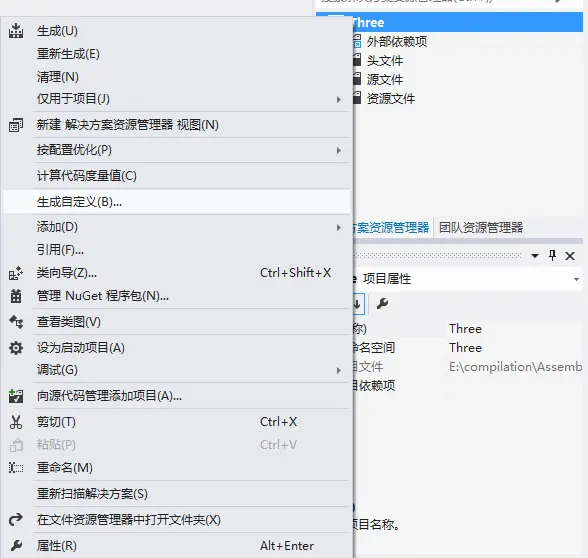Choose 设为启动项目(A) menu entry

click(176, 348)
